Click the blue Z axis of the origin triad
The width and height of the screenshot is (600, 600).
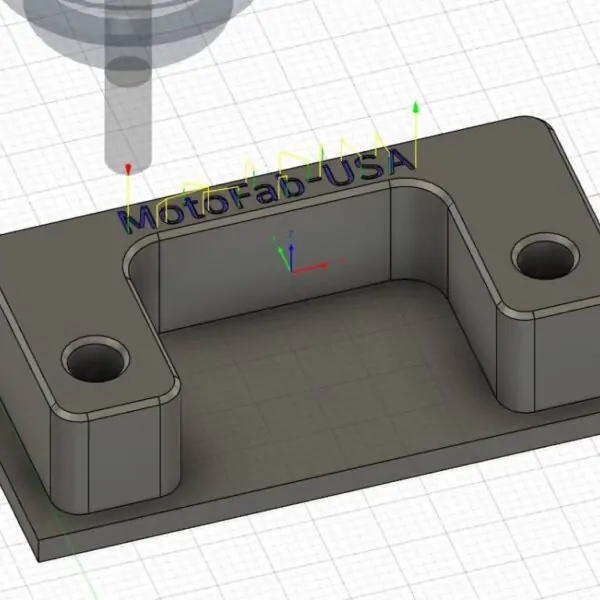point(289,236)
